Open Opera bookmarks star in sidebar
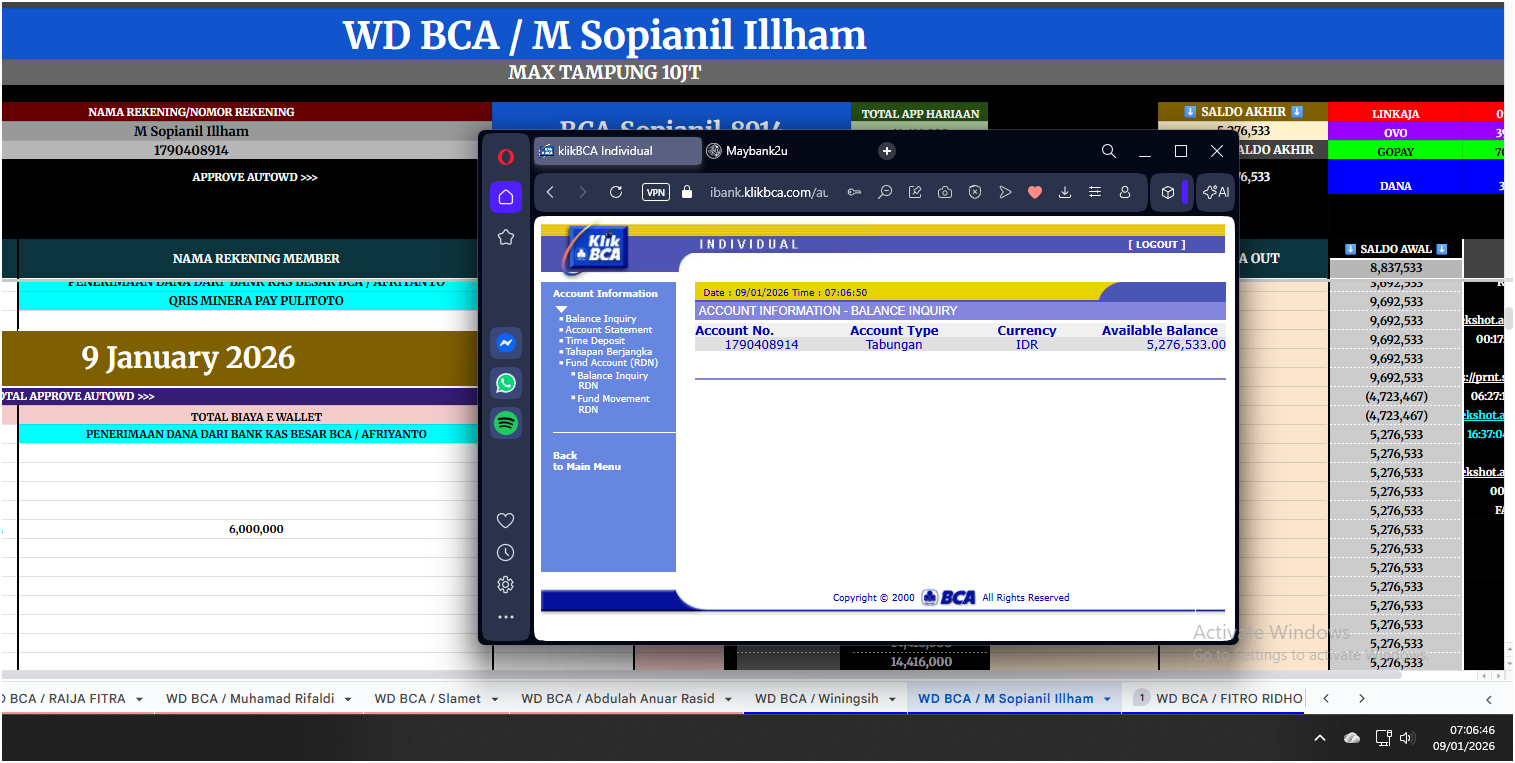This screenshot has width=1515, height=763. click(x=506, y=237)
